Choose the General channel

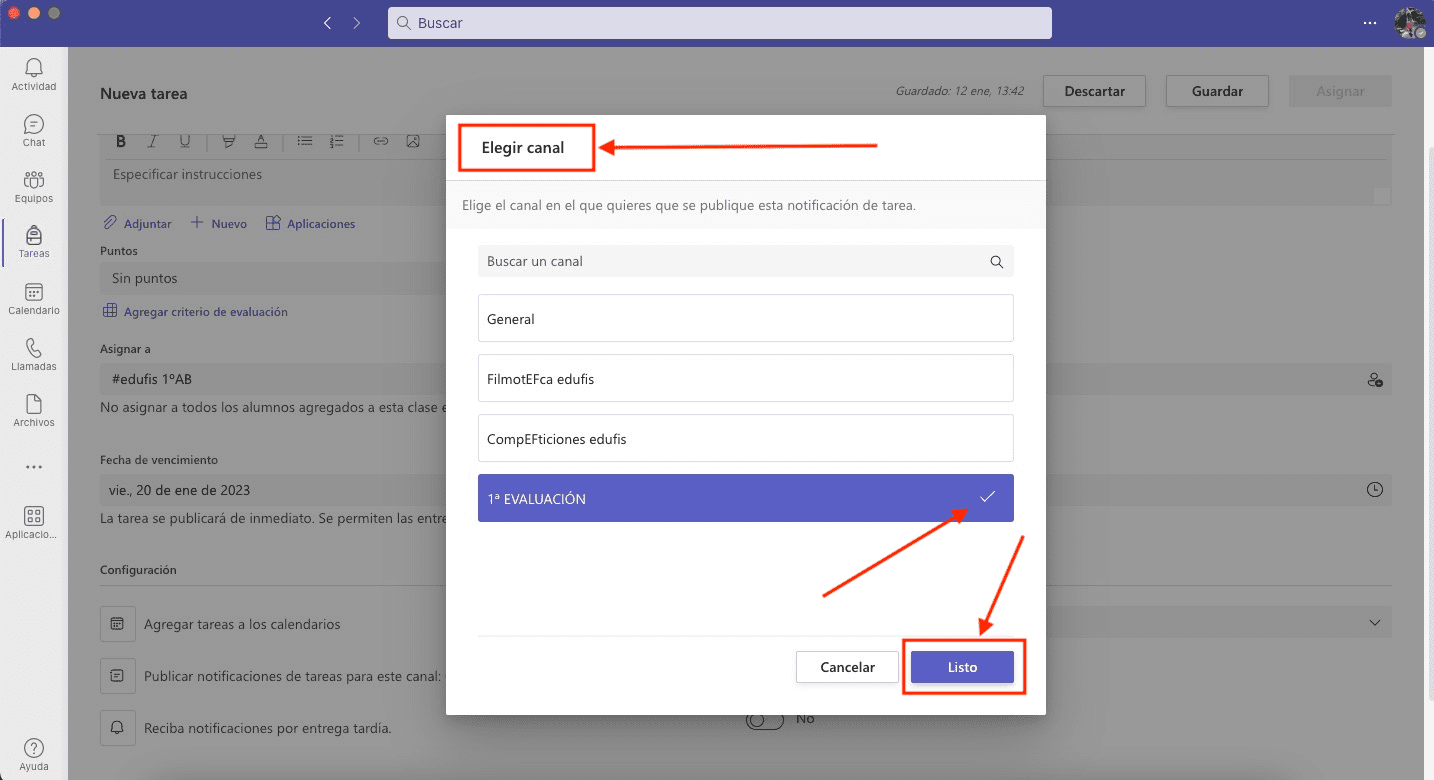click(745, 319)
